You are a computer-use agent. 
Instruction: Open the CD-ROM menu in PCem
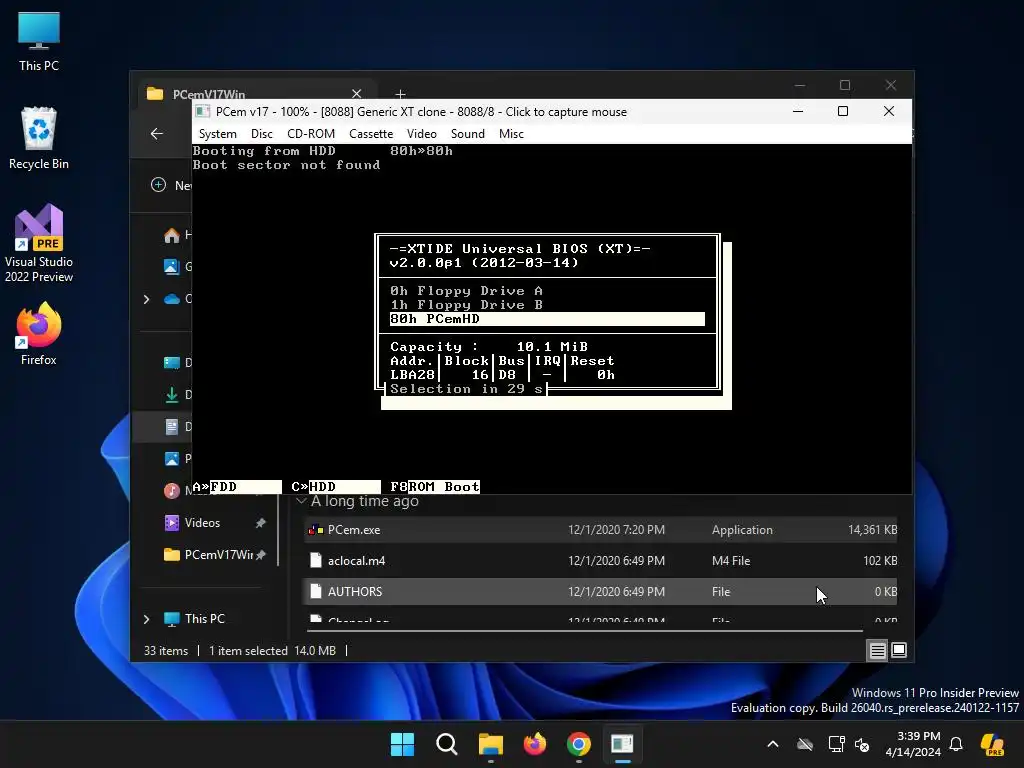coord(311,134)
